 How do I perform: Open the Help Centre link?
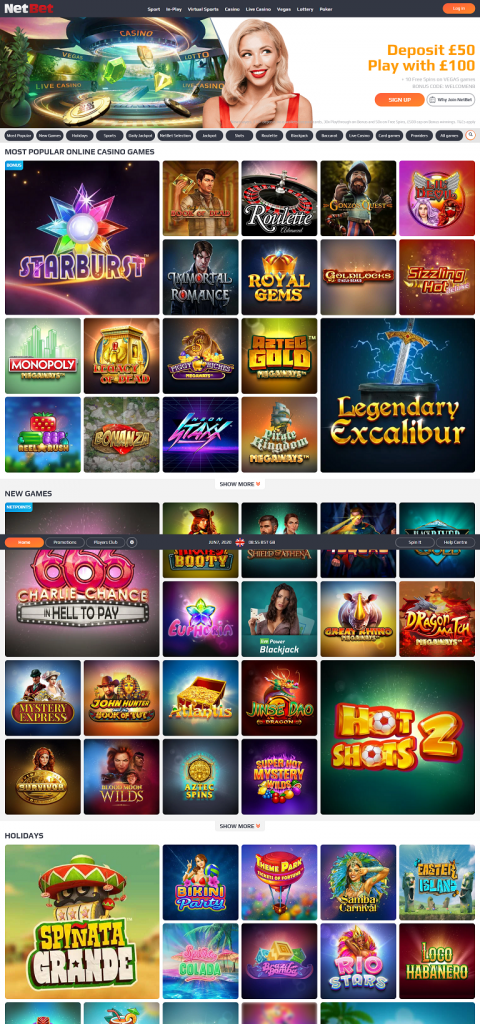(455, 542)
